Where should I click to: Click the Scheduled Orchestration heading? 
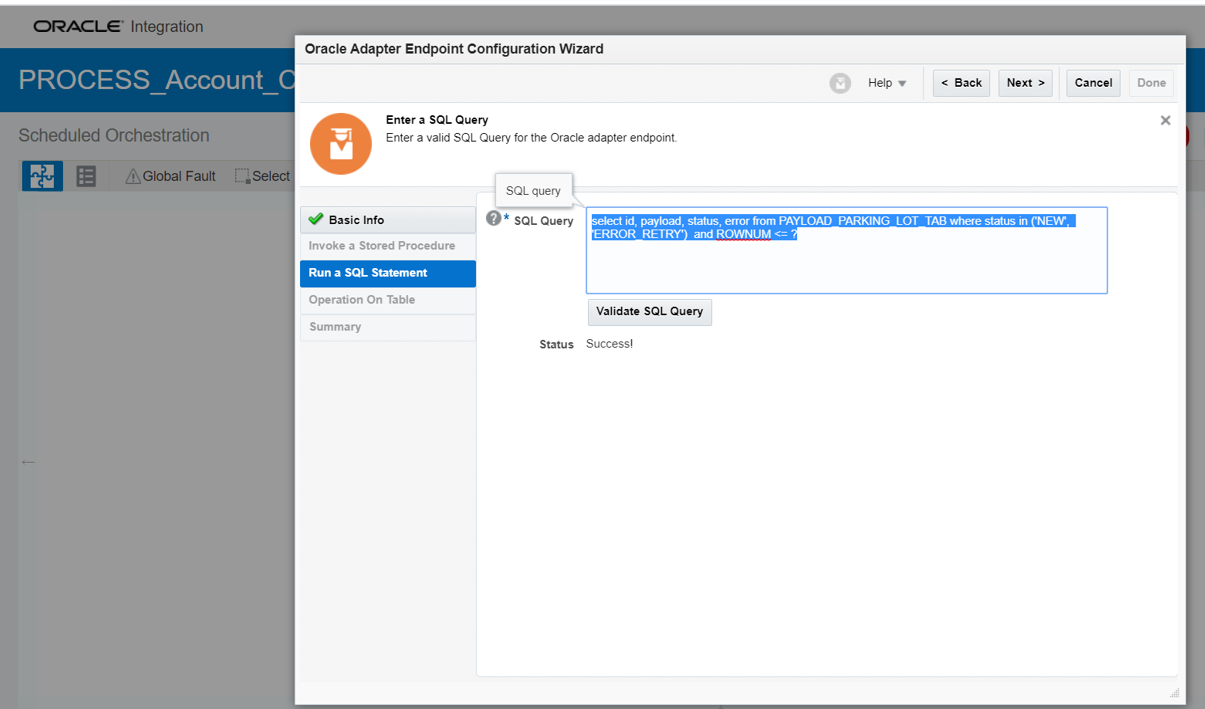point(114,136)
